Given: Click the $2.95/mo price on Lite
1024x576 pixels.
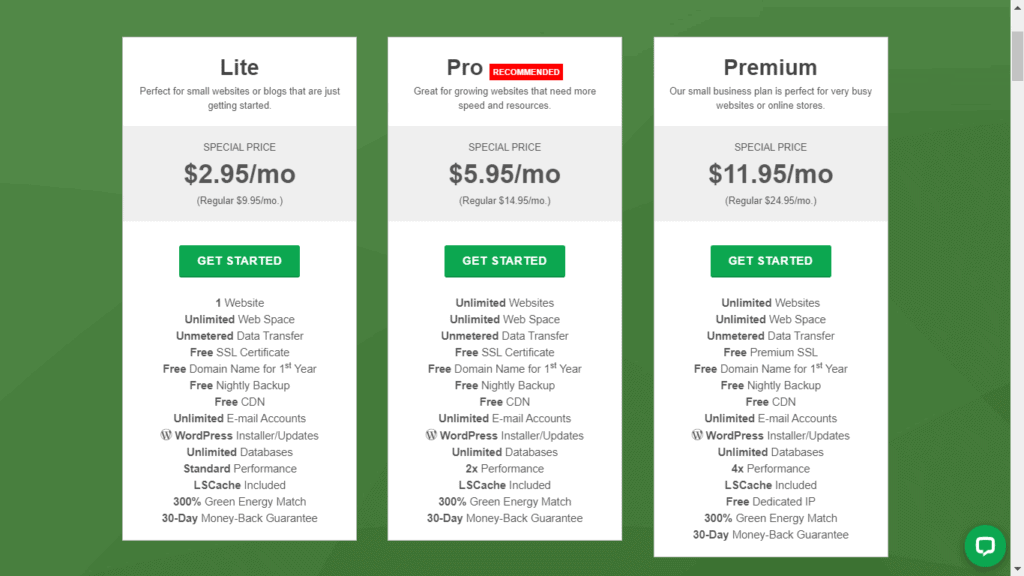Looking at the screenshot, I should point(239,172).
